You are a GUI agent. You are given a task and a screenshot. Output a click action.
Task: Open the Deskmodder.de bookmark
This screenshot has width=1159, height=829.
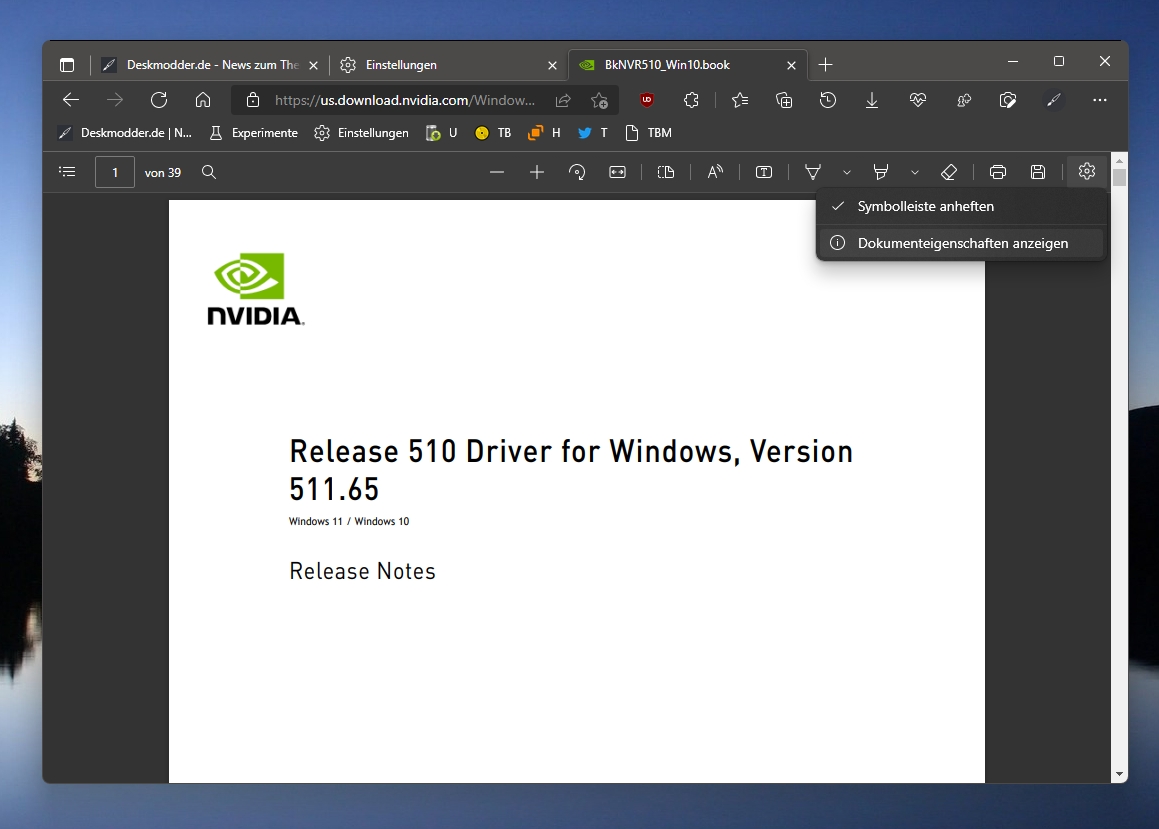125,133
